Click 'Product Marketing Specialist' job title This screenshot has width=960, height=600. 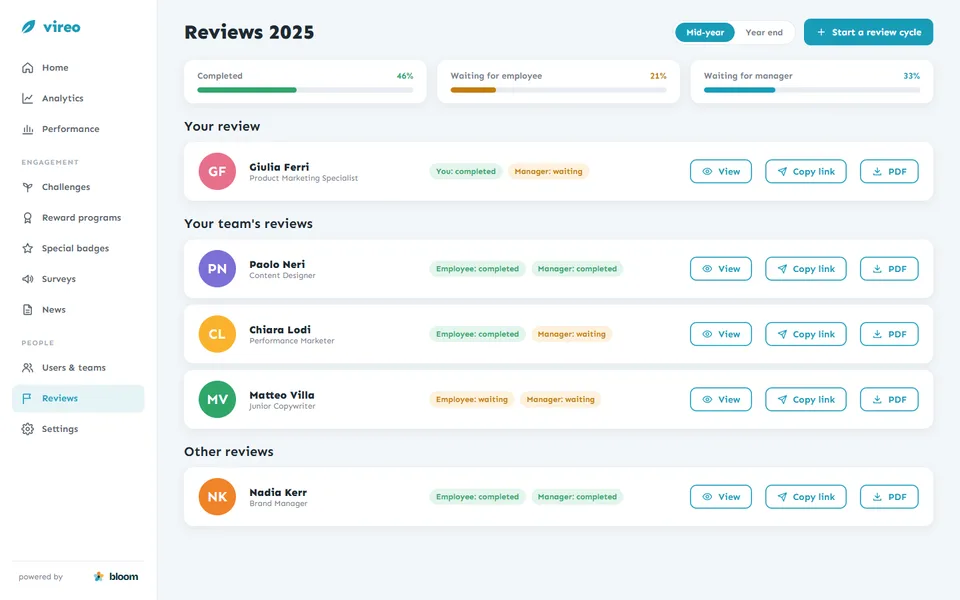point(304,178)
